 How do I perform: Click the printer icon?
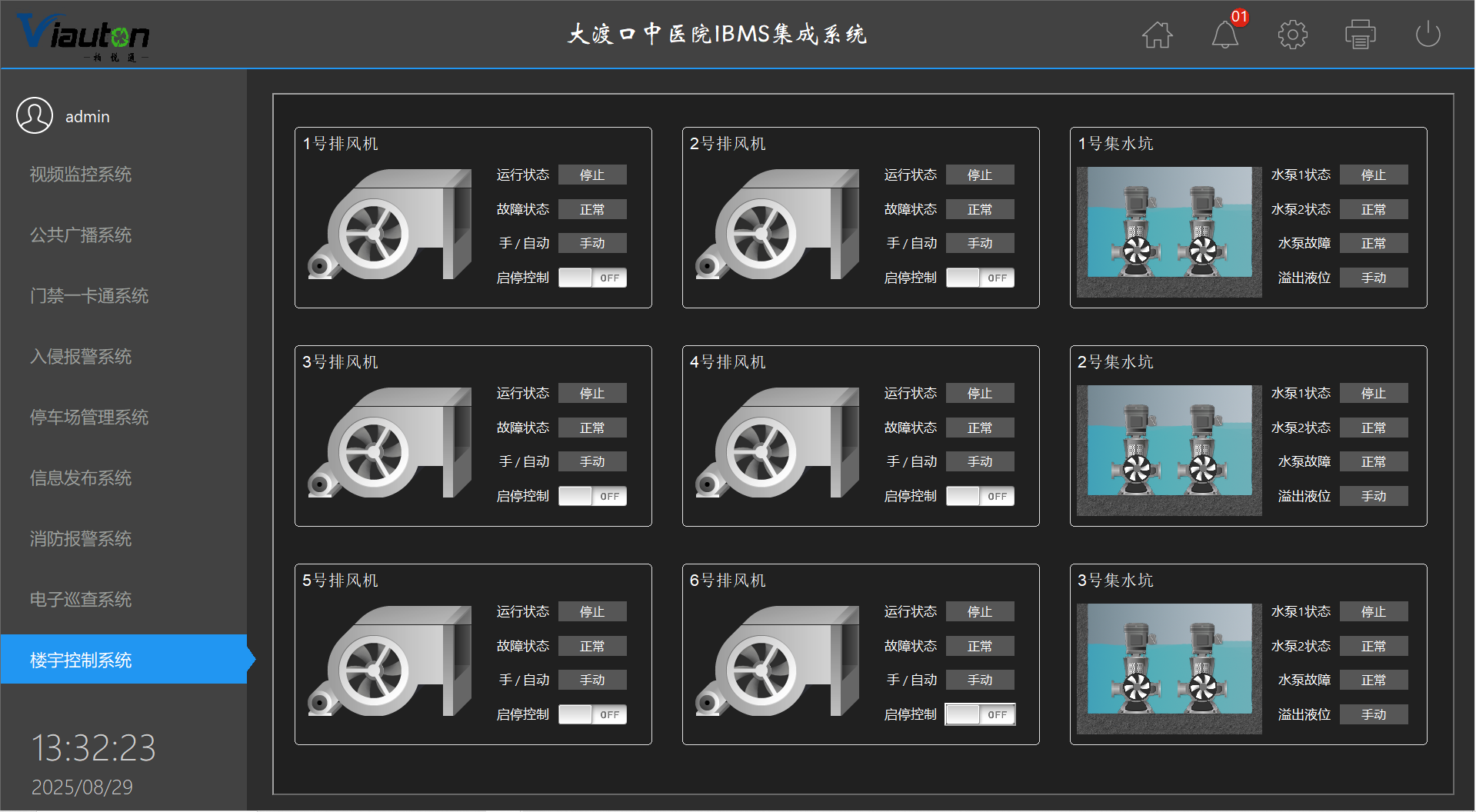[x=1360, y=35]
